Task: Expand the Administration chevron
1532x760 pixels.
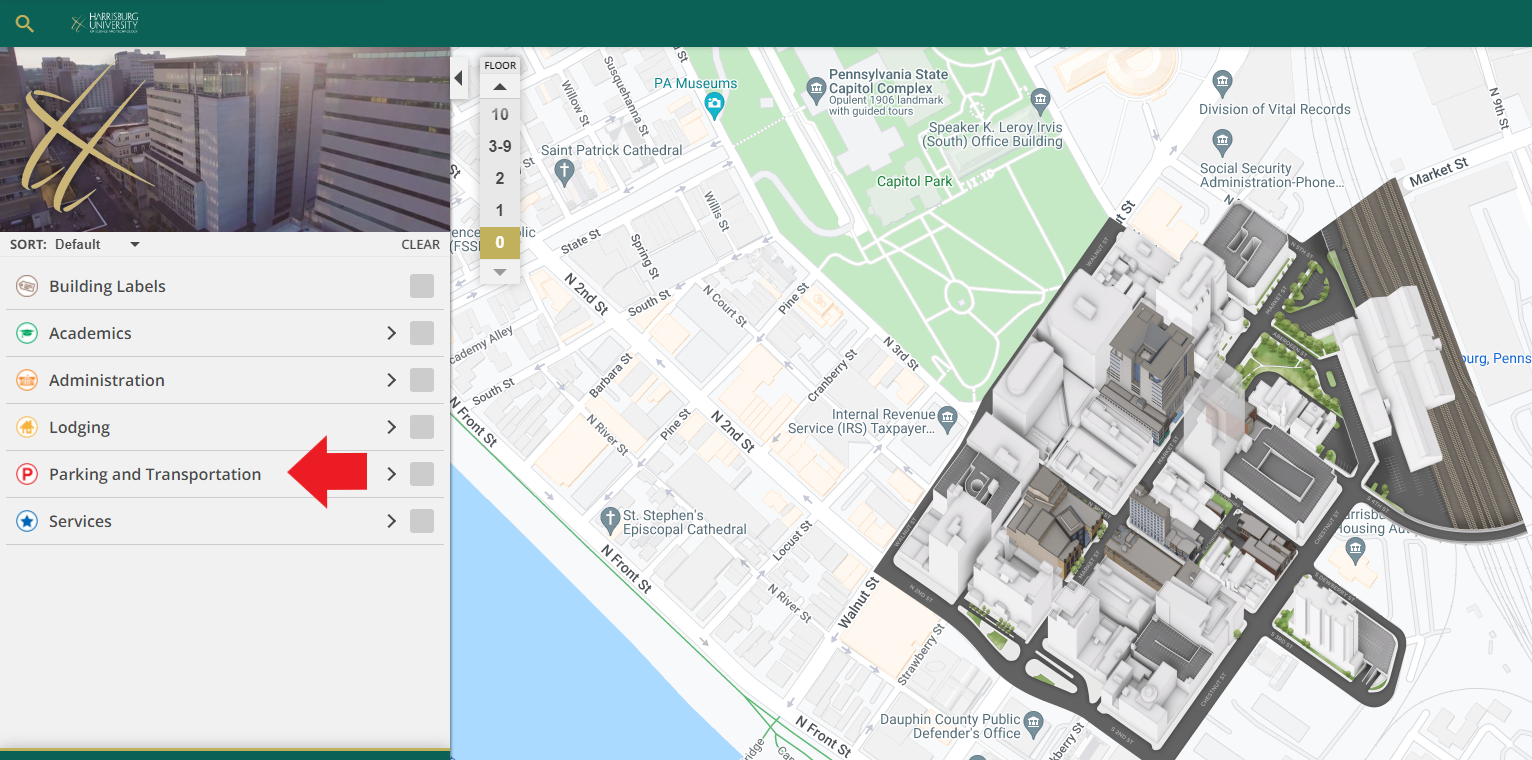Action: pyautogui.click(x=392, y=380)
